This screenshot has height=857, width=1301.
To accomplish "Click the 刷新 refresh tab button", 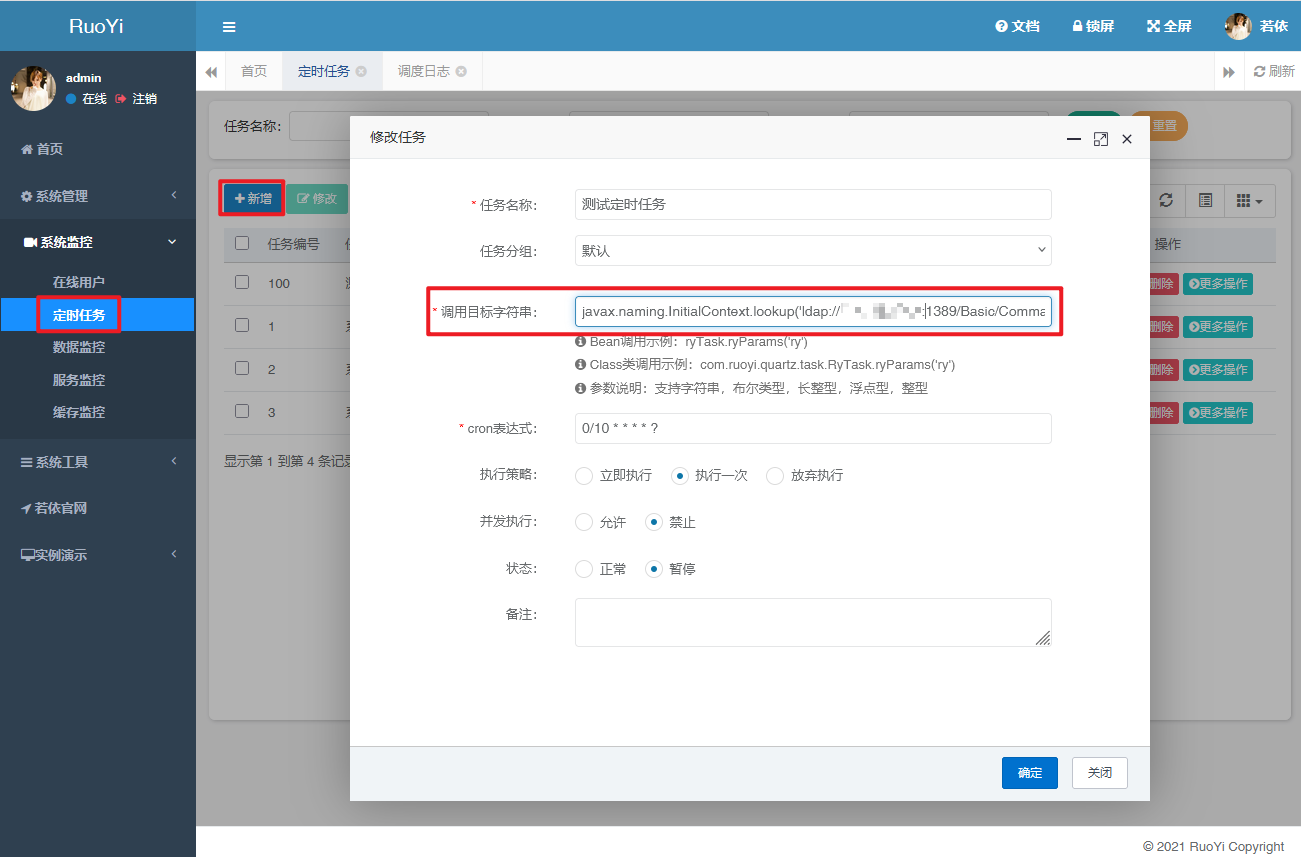I will [1274, 72].
